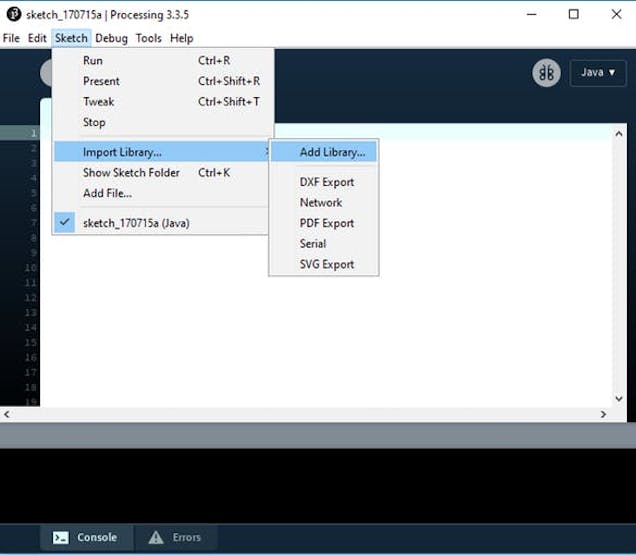636x555 pixels.
Task: Click the horizontal scroll right arrow
Action: click(604, 414)
